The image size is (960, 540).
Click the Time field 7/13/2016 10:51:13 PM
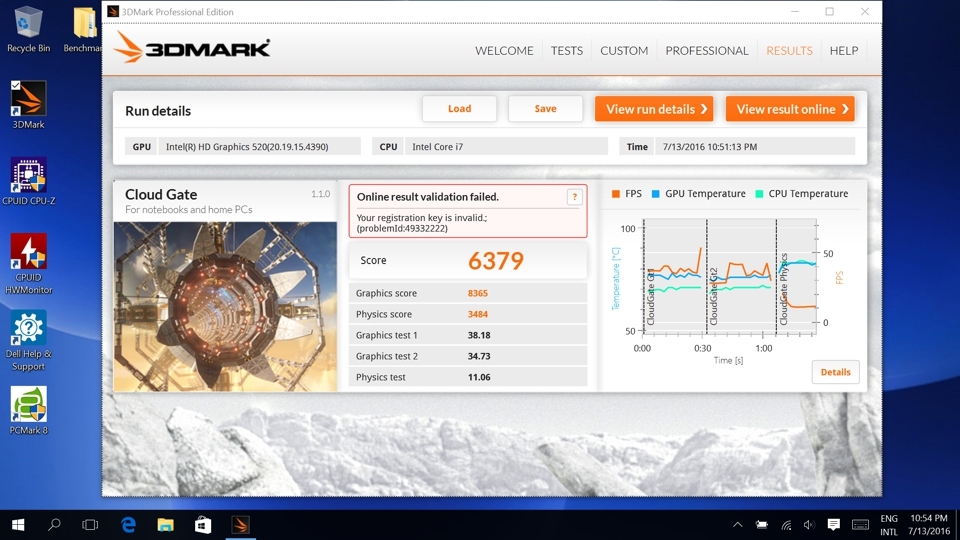pyautogui.click(x=755, y=147)
